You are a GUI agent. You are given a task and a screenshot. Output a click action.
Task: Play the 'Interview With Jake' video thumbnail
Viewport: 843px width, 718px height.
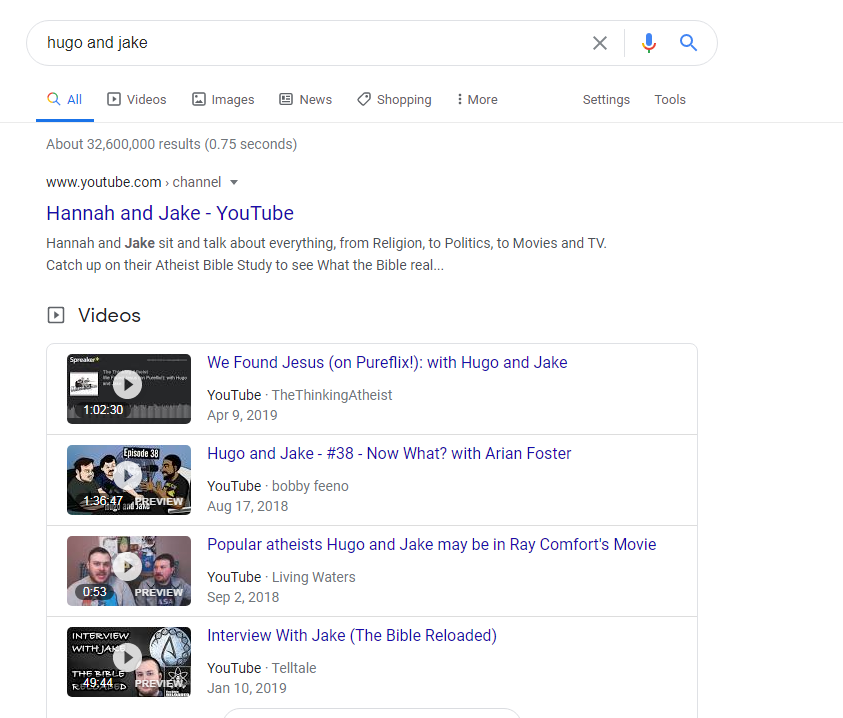click(x=128, y=662)
